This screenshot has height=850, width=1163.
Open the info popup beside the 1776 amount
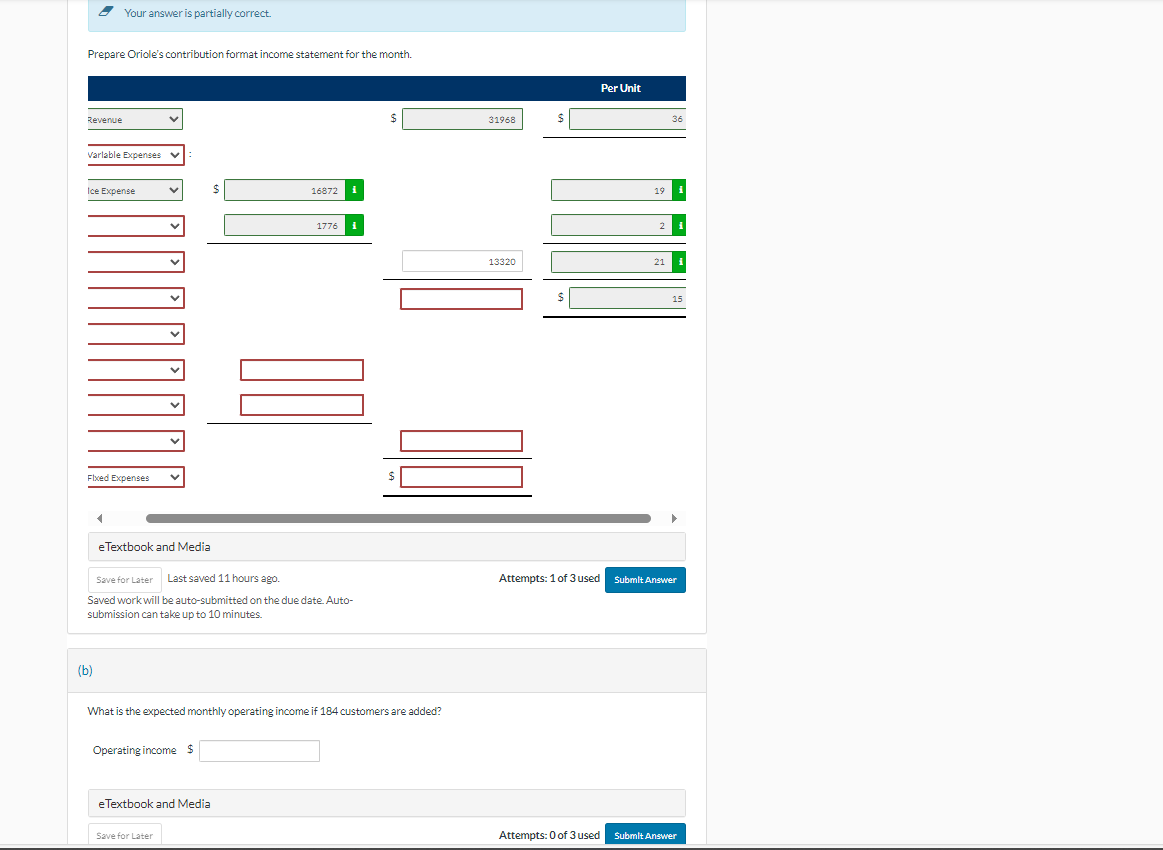click(354, 225)
